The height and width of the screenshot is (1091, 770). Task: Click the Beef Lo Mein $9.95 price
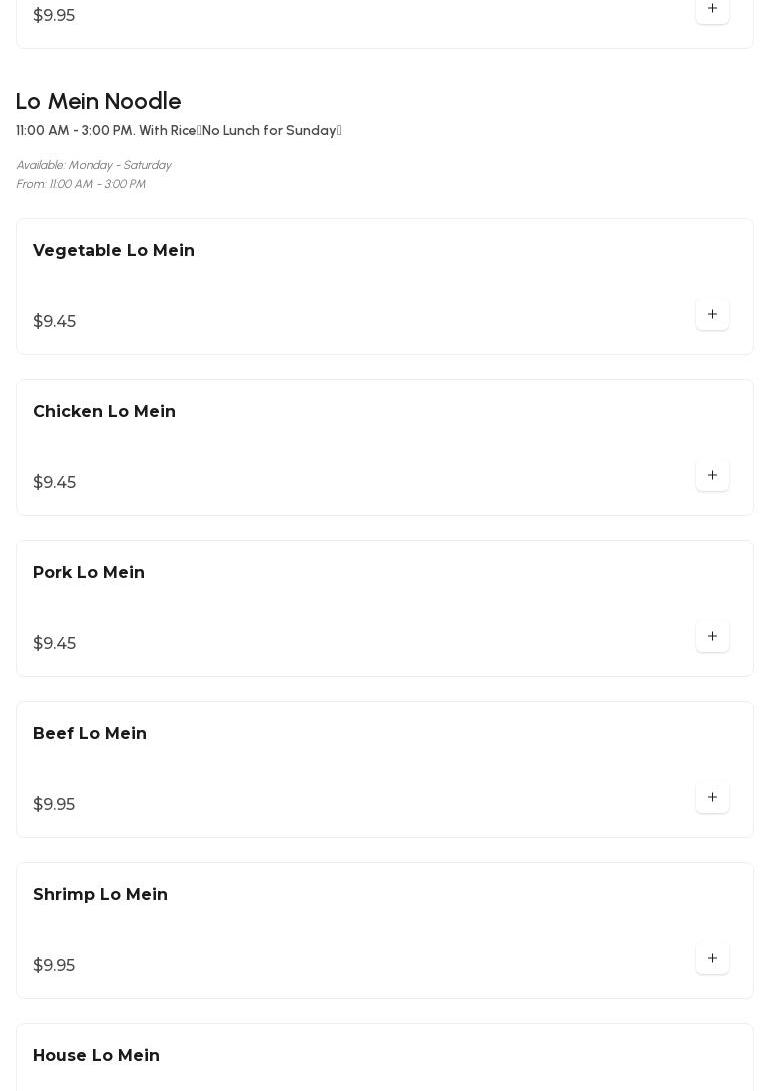(x=54, y=805)
